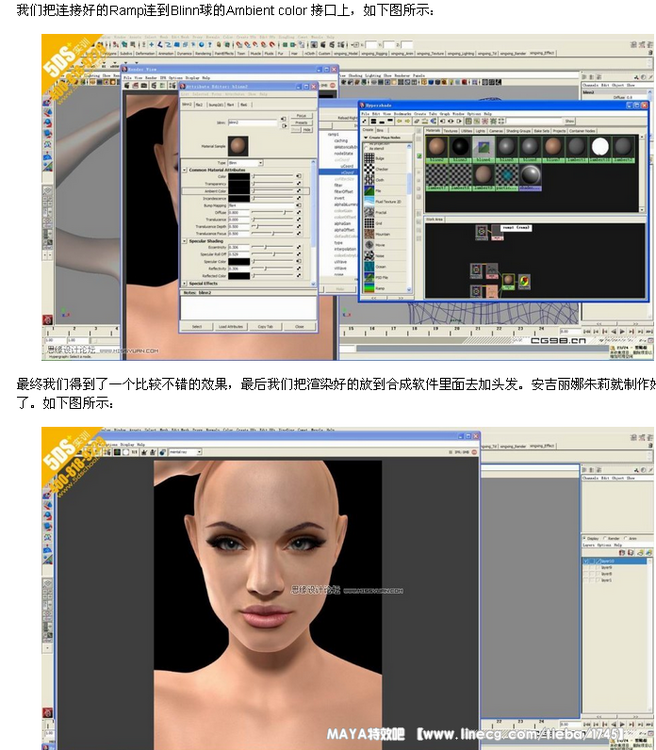Click the Bulge texture node icon in Hypershade

pyautogui.click(x=369, y=158)
